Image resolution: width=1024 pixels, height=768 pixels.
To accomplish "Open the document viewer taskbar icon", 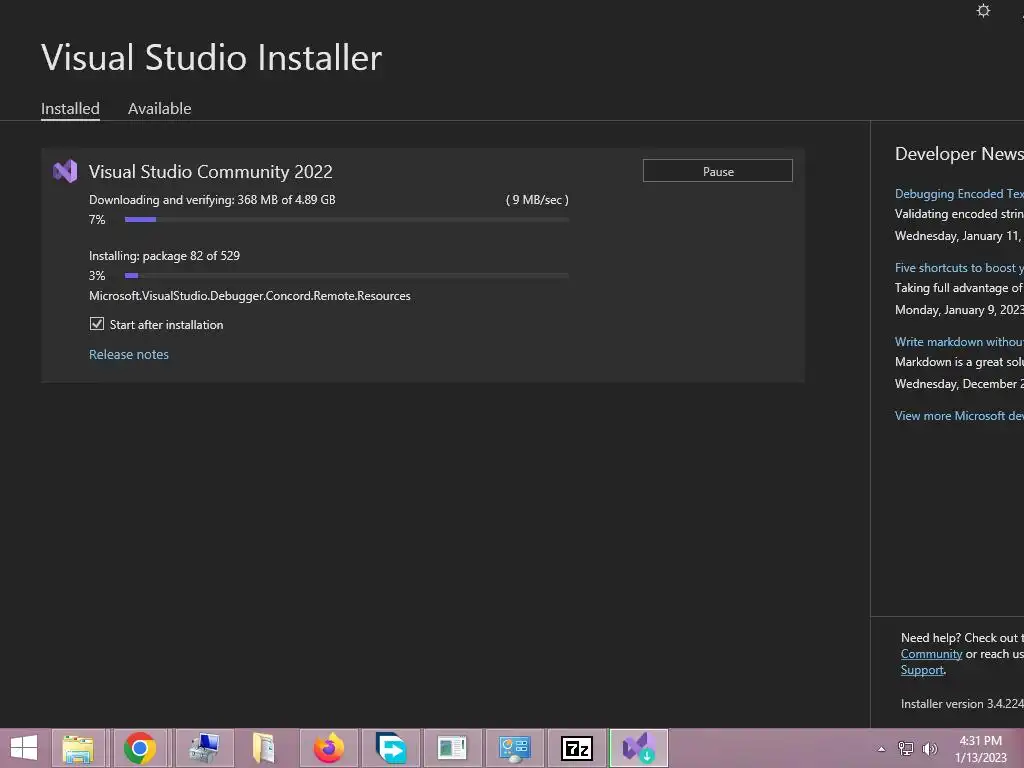I will click(x=452, y=748).
